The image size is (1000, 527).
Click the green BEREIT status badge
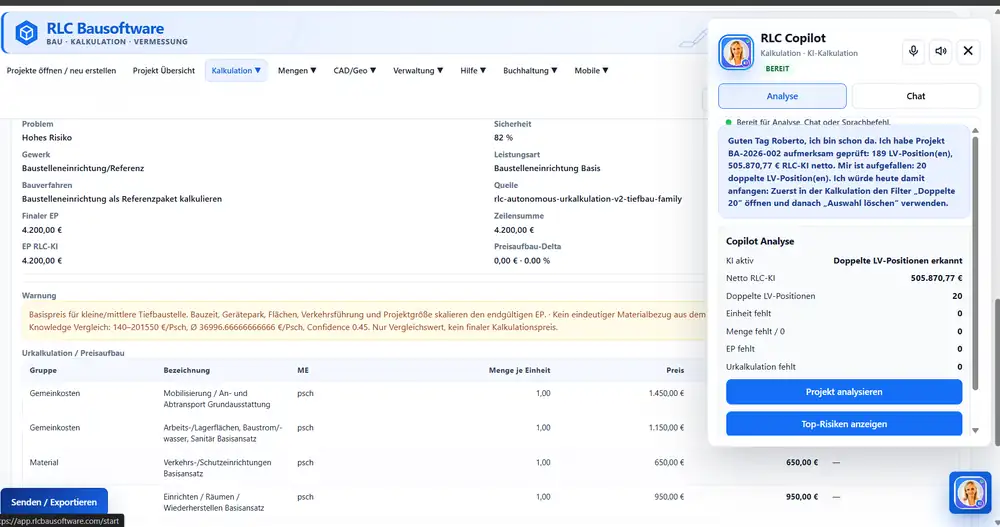point(777,69)
